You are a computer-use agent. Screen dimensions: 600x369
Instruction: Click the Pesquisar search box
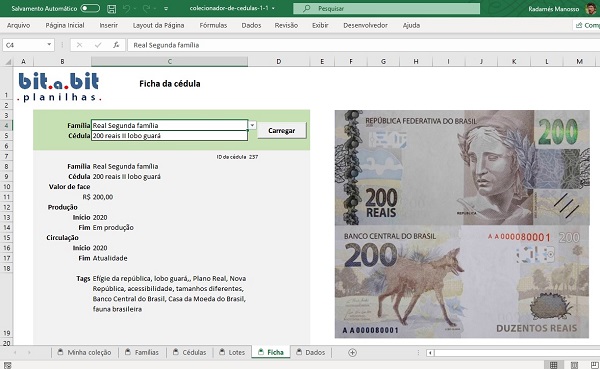tap(386, 8)
